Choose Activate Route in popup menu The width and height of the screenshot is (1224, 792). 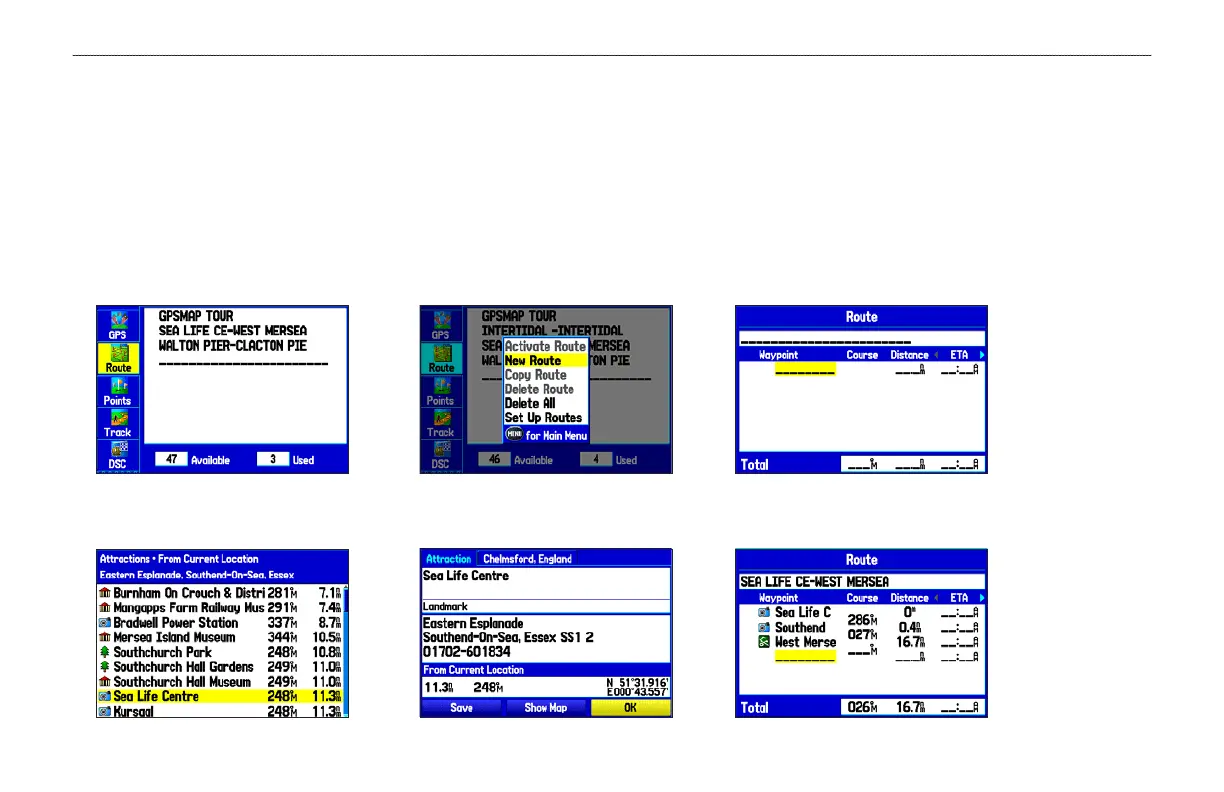pos(545,346)
